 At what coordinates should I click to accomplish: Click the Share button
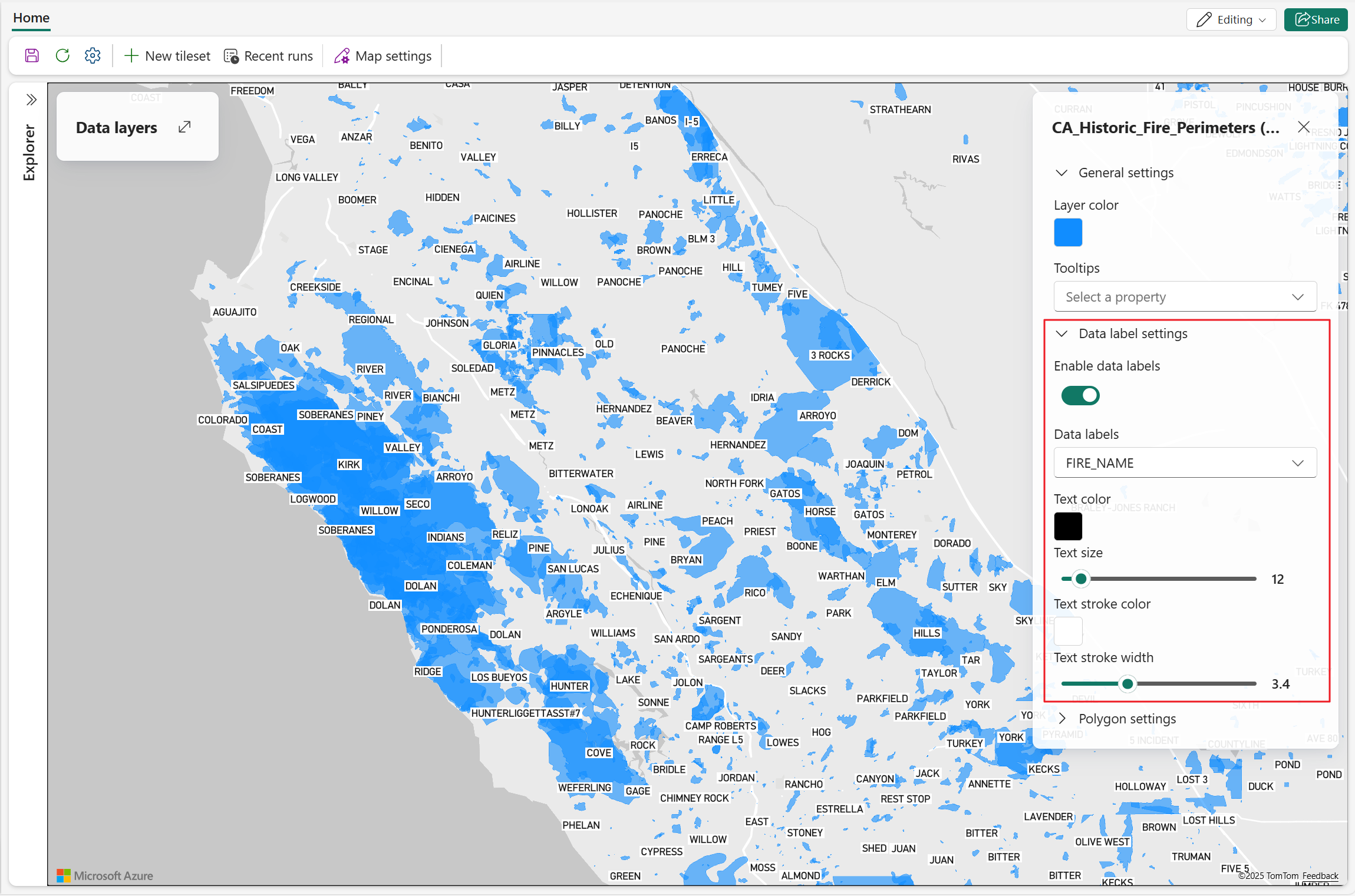tap(1316, 19)
